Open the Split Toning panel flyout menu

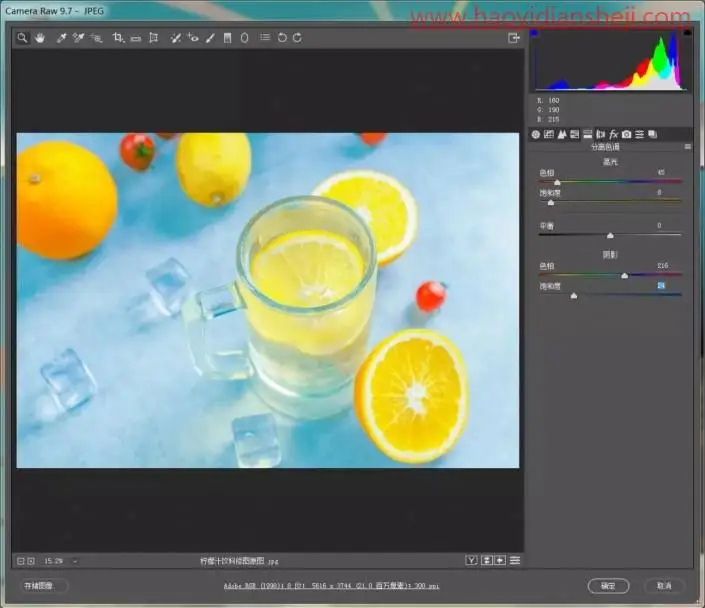pyautogui.click(x=687, y=147)
